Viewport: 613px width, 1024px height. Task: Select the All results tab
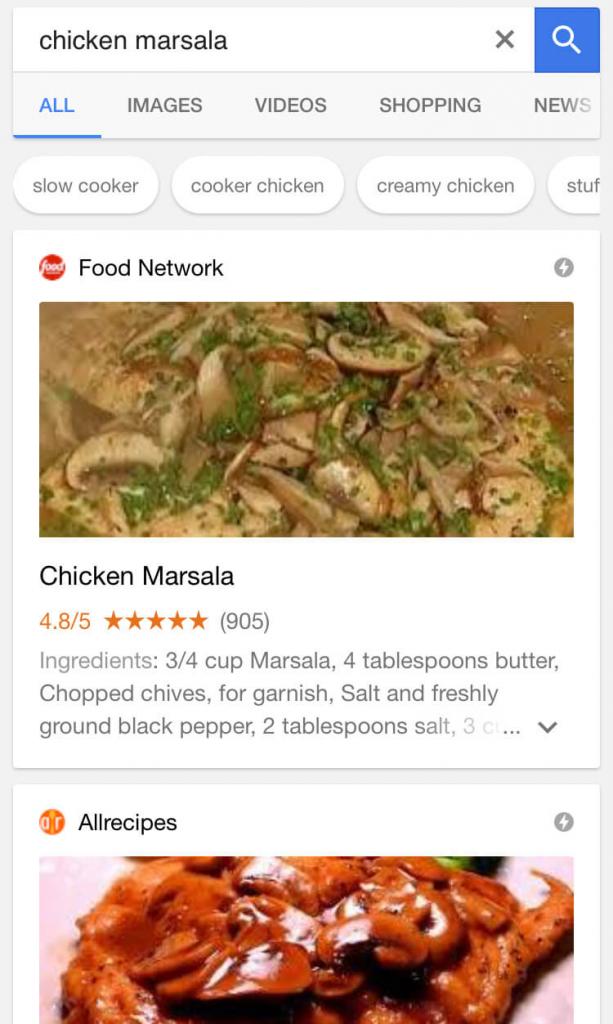coord(57,105)
